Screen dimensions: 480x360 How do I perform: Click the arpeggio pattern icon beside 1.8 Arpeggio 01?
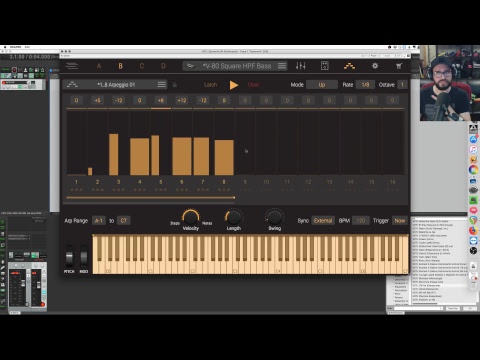coord(72,85)
